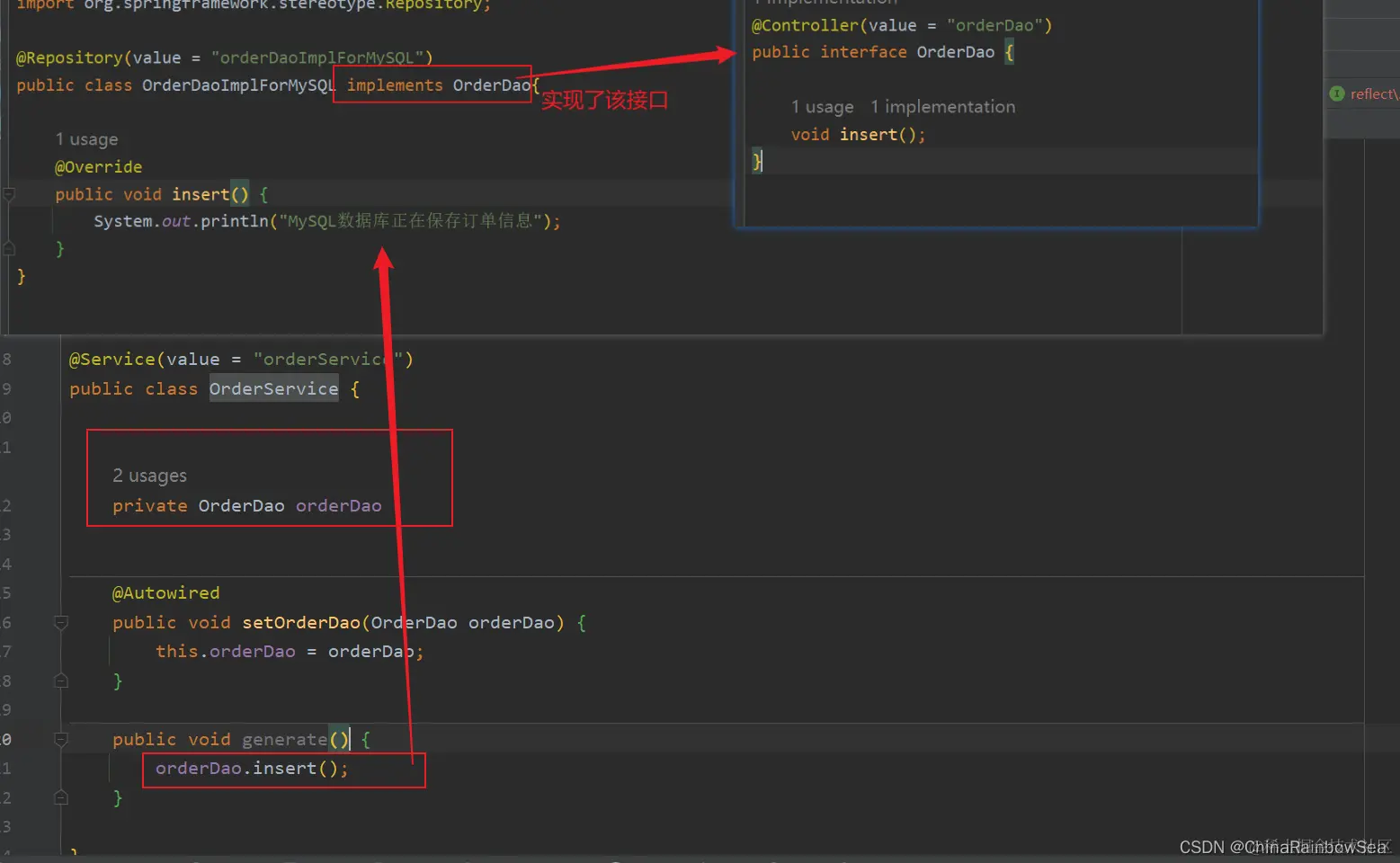This screenshot has width=1400, height=863.
Task: Click the @Controller annotation
Action: click(806, 25)
